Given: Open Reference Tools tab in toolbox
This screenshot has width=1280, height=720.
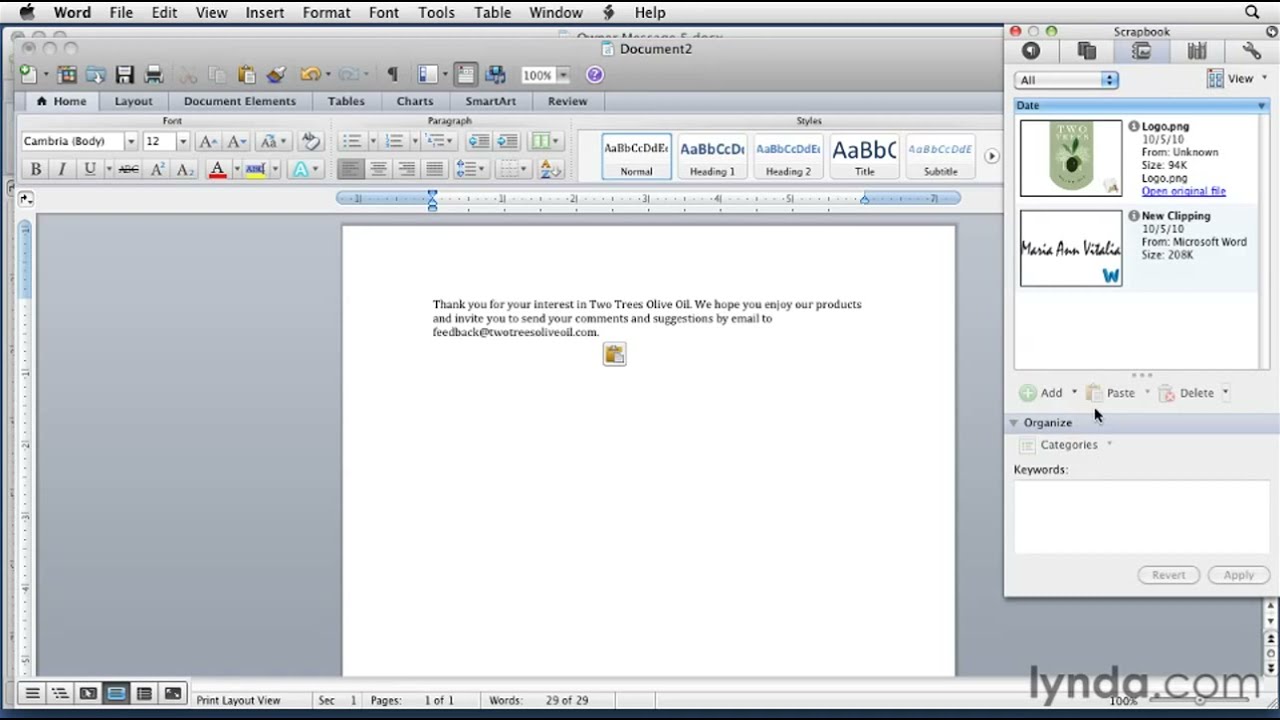Looking at the screenshot, I should 1196,51.
